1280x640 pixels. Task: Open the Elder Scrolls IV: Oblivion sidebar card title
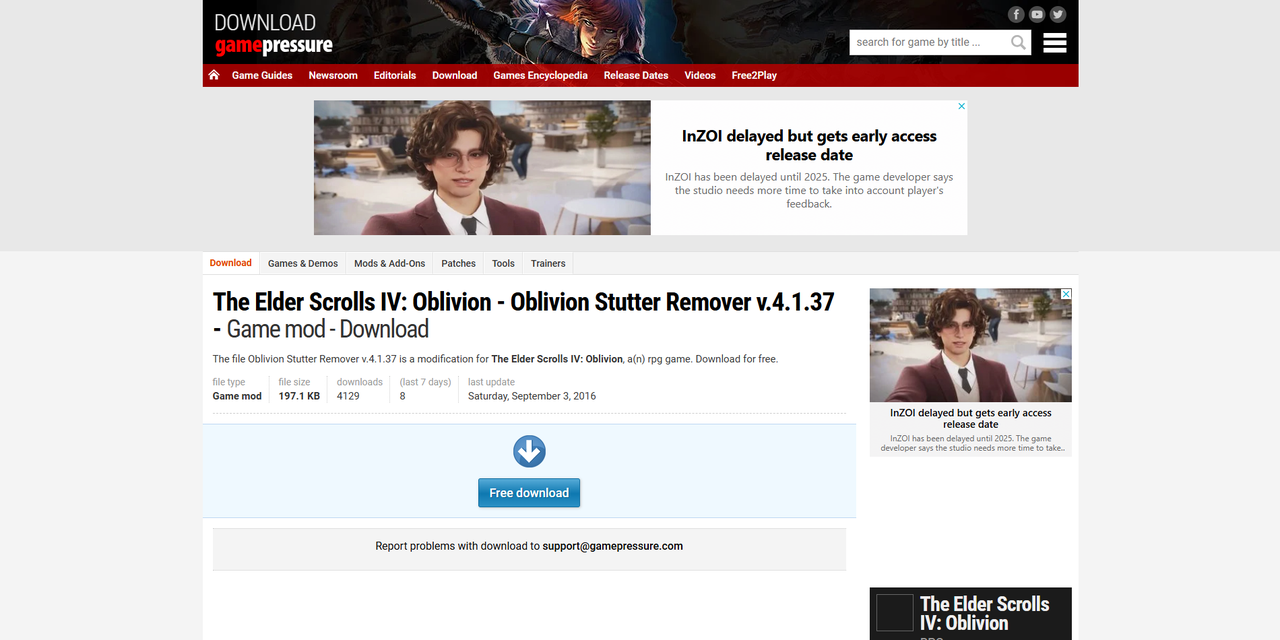point(985,613)
